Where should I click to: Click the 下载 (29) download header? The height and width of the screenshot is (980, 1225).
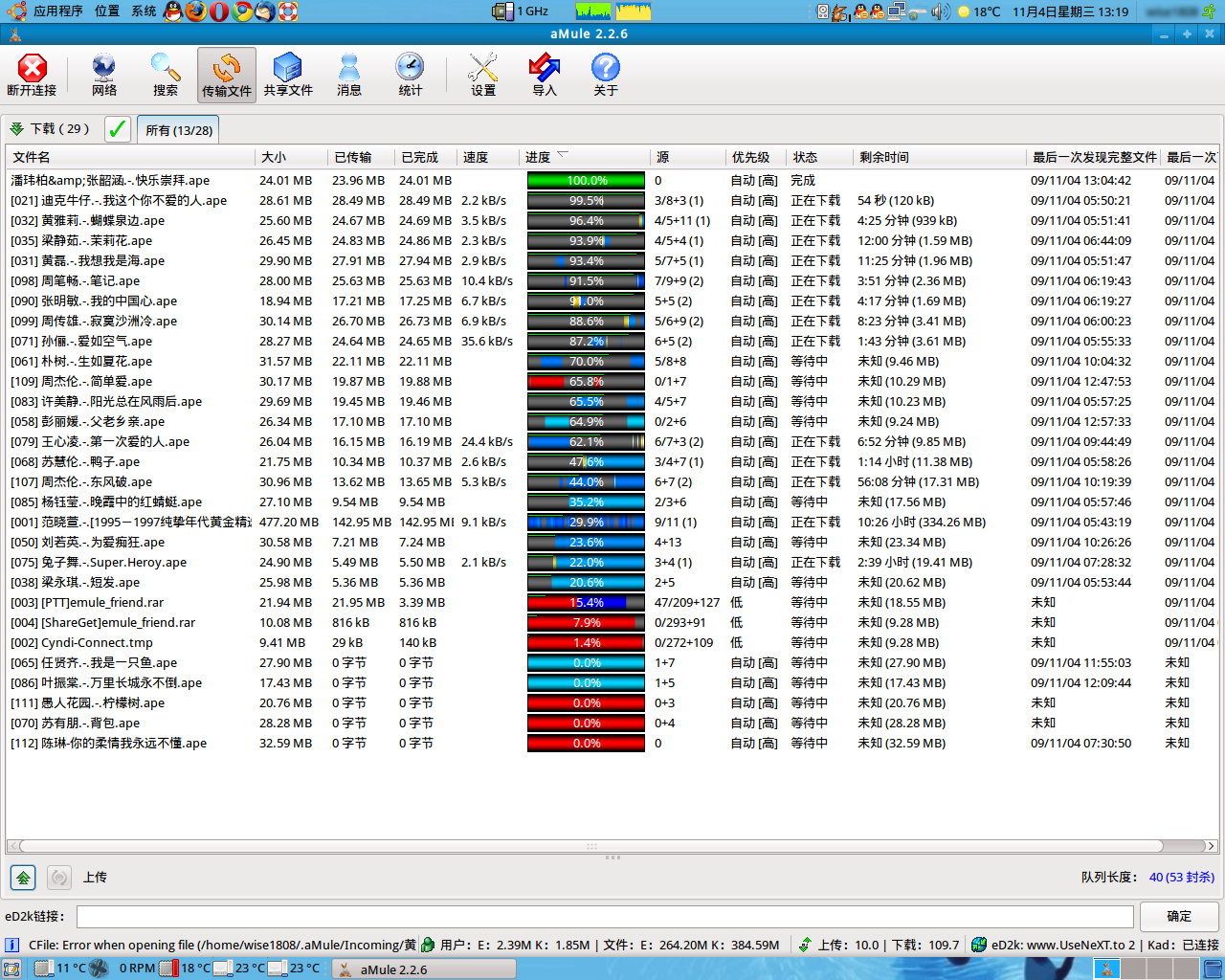pyautogui.click(x=50, y=128)
